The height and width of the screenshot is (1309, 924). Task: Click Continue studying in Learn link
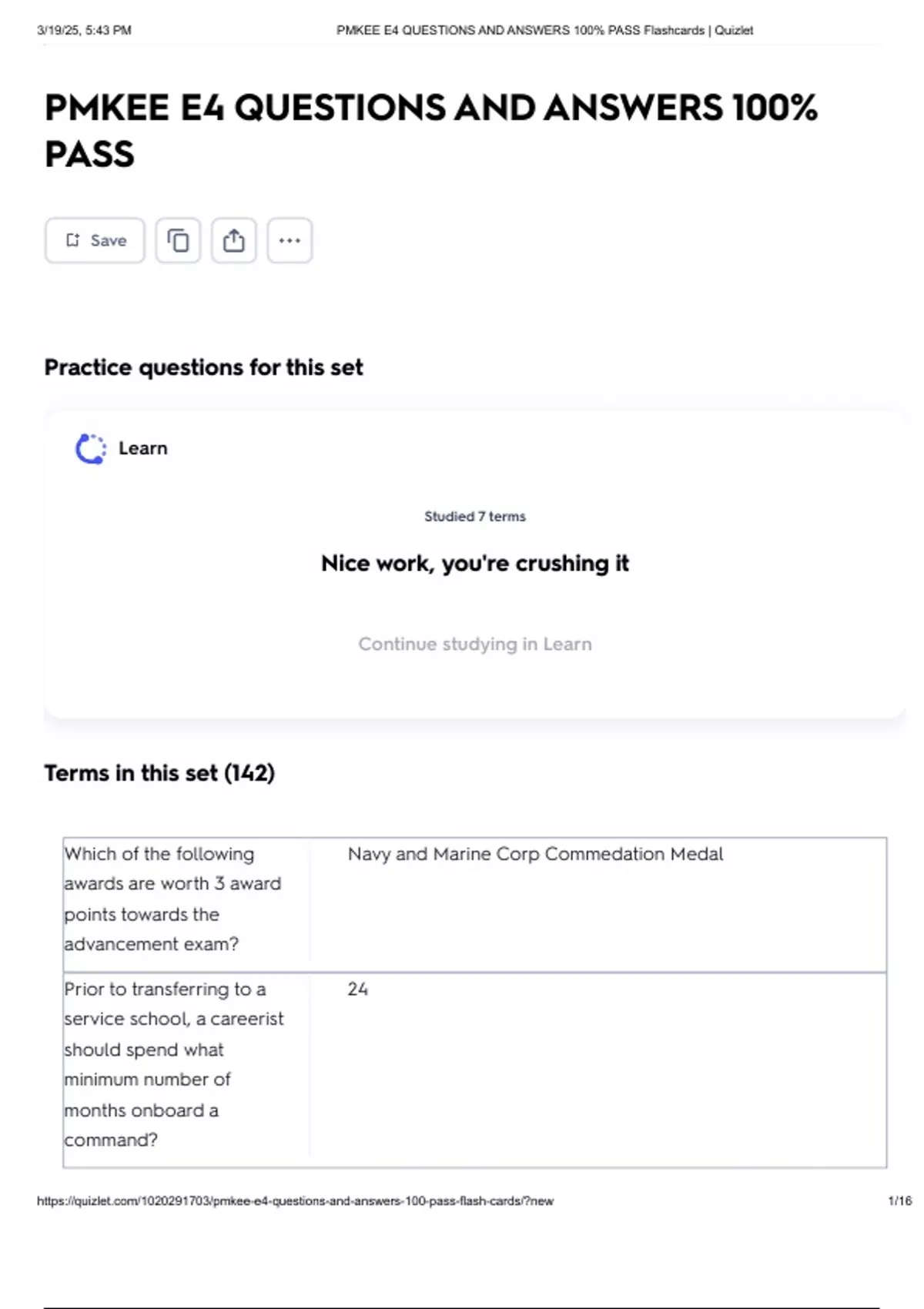pyautogui.click(x=474, y=644)
